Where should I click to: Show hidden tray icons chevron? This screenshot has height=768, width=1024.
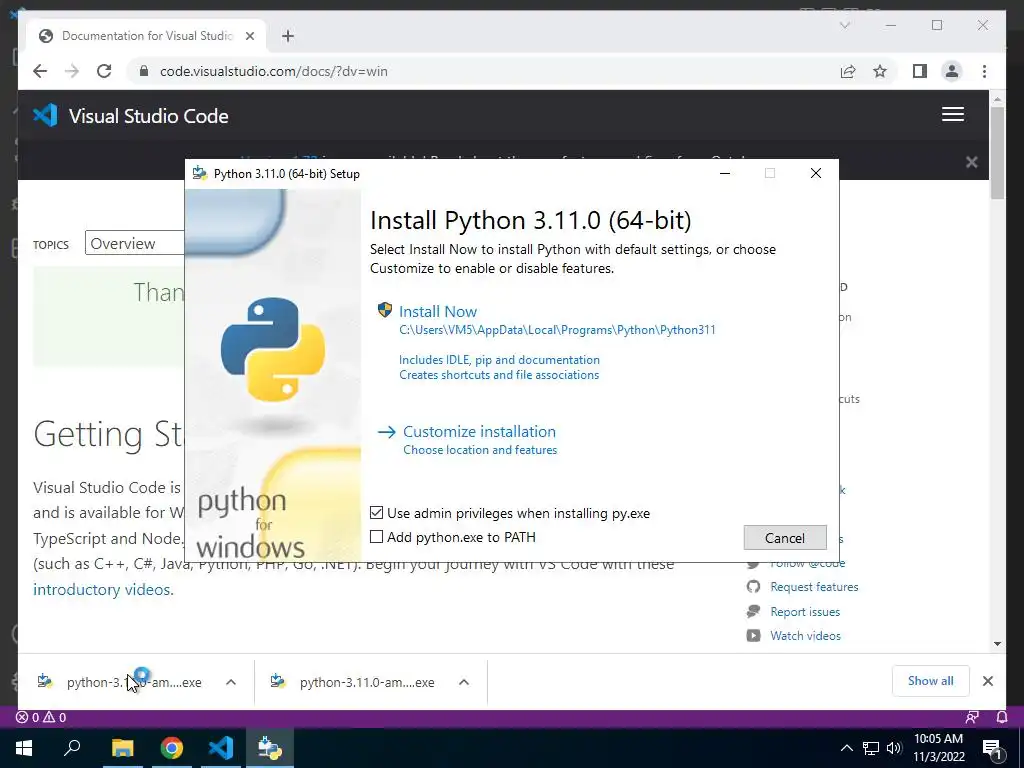[846, 748]
